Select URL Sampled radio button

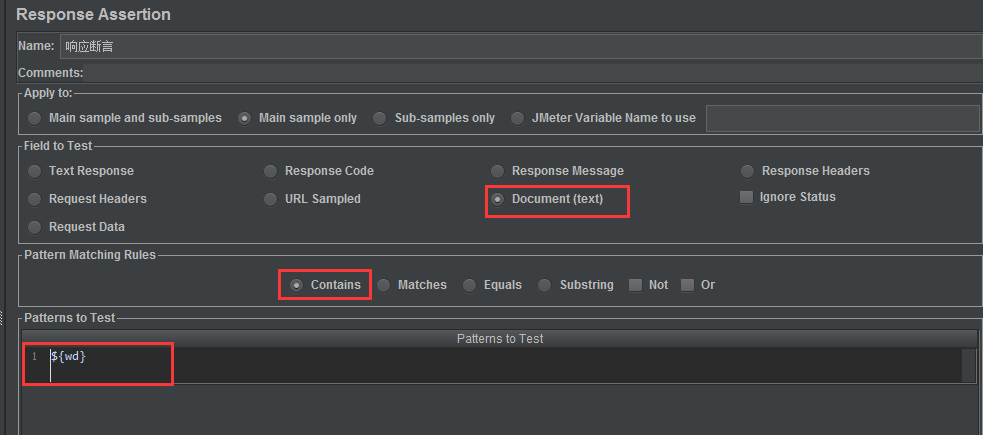[270, 199]
